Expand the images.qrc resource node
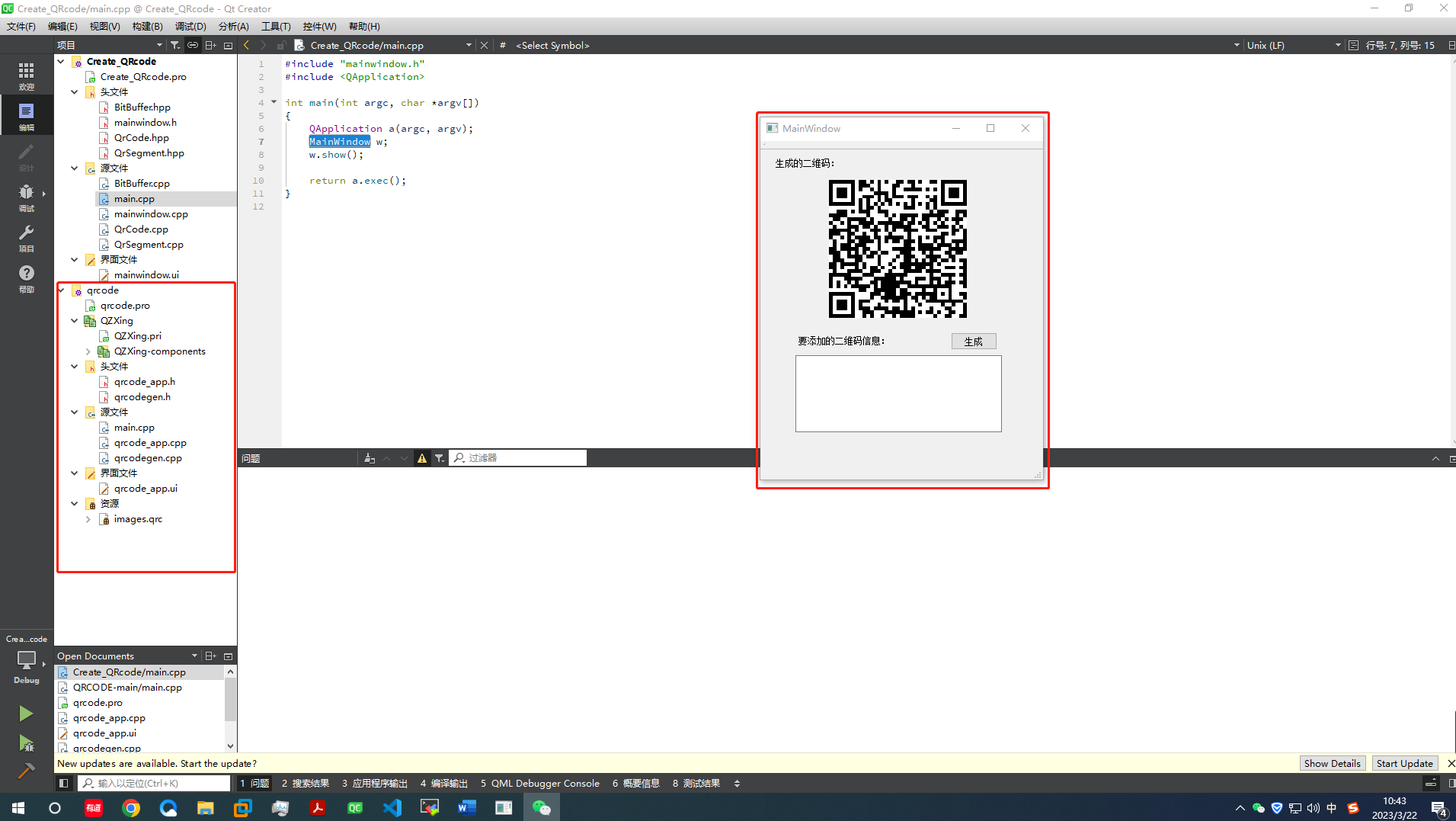Viewport: 1456px width, 821px height. point(88,518)
